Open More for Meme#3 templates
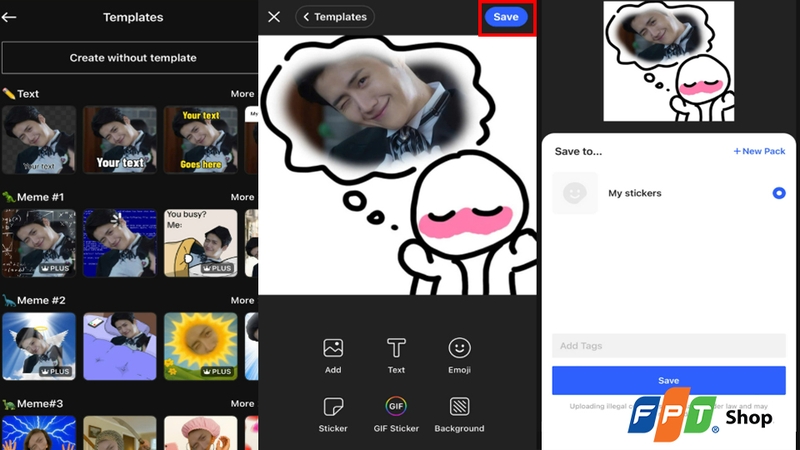The height and width of the screenshot is (450, 800). [242, 404]
